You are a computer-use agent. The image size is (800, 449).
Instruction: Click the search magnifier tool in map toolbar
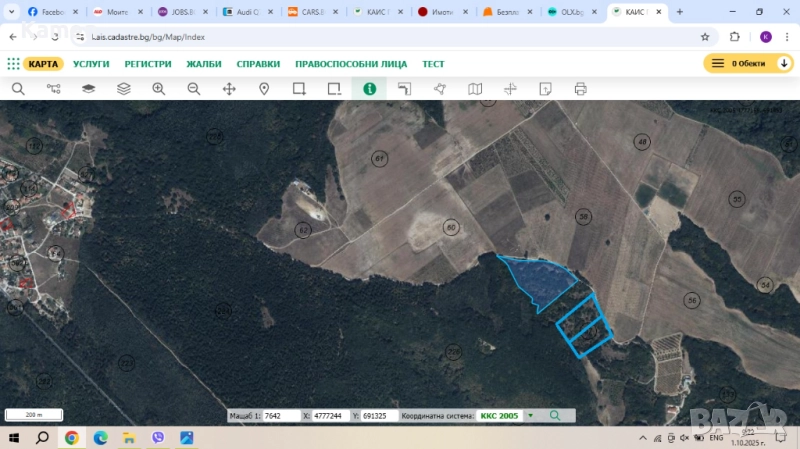tap(18, 88)
